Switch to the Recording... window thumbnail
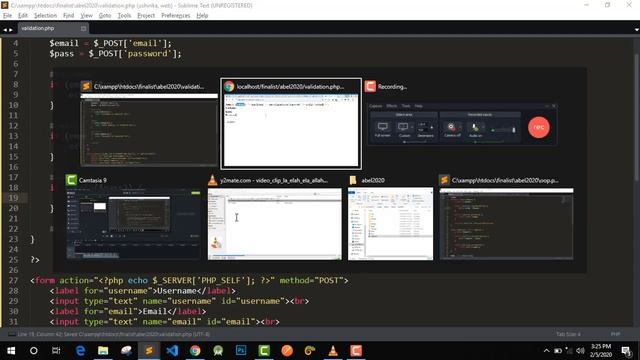This screenshot has height=360, width=640. pyautogui.click(x=462, y=114)
